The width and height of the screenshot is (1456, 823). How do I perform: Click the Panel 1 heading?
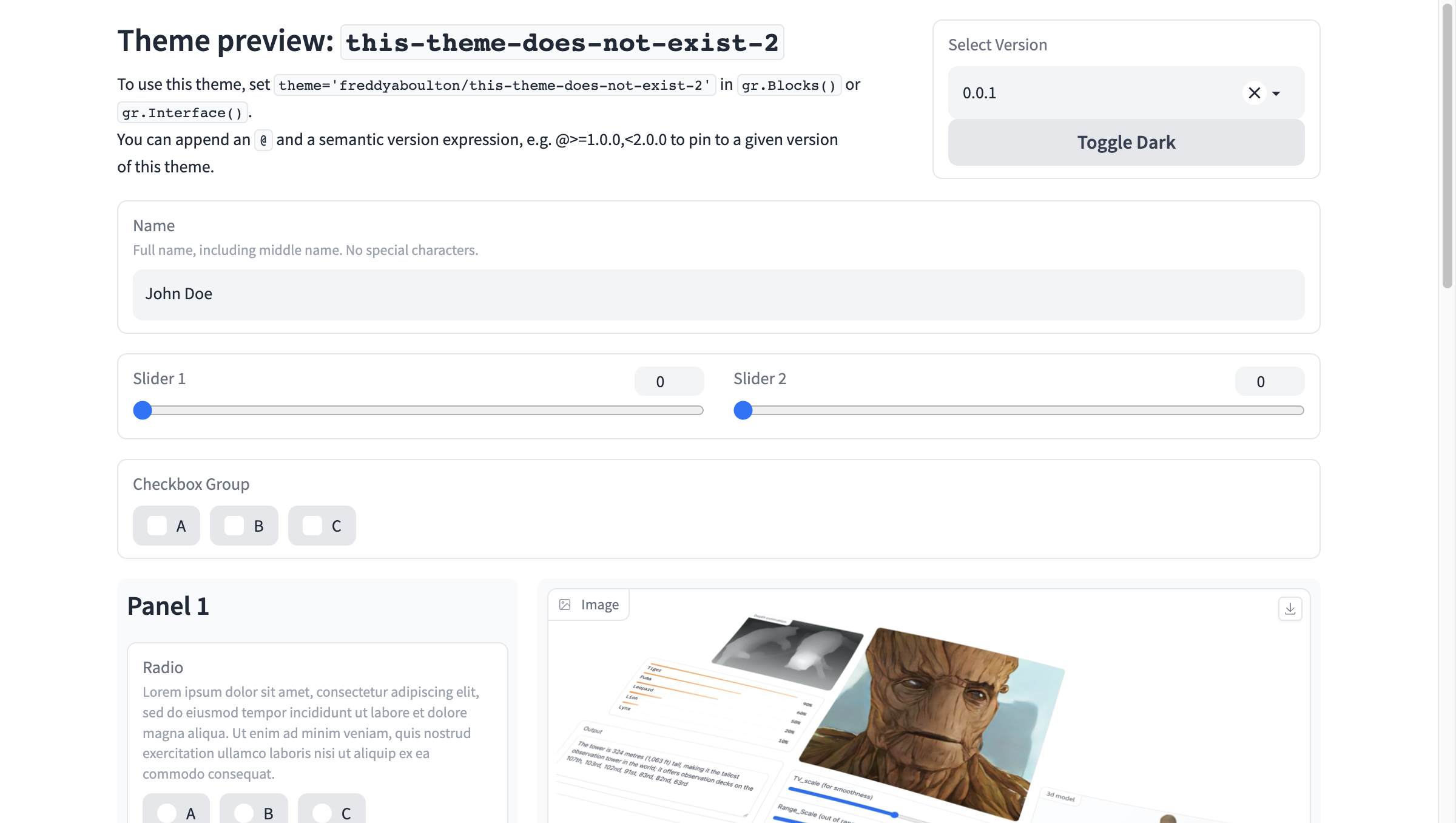pos(168,606)
